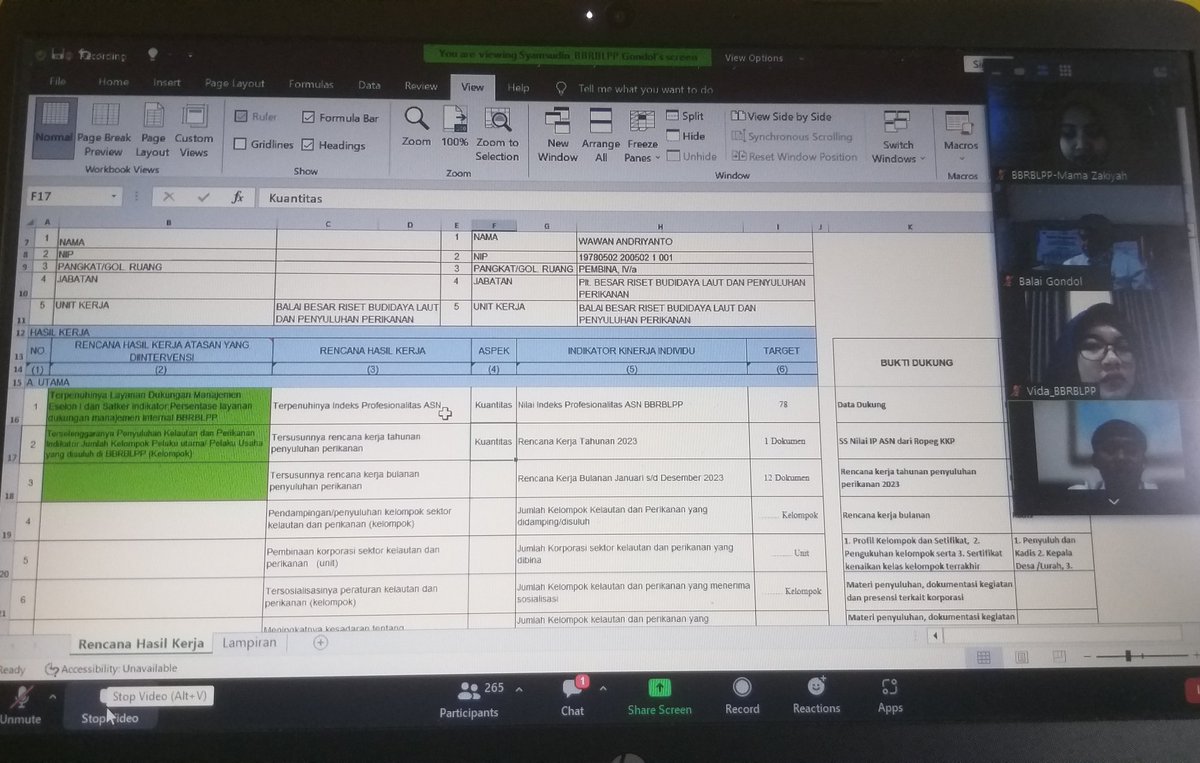
Task: Open the Macros dropdown
Action: pyautogui.click(x=960, y=137)
